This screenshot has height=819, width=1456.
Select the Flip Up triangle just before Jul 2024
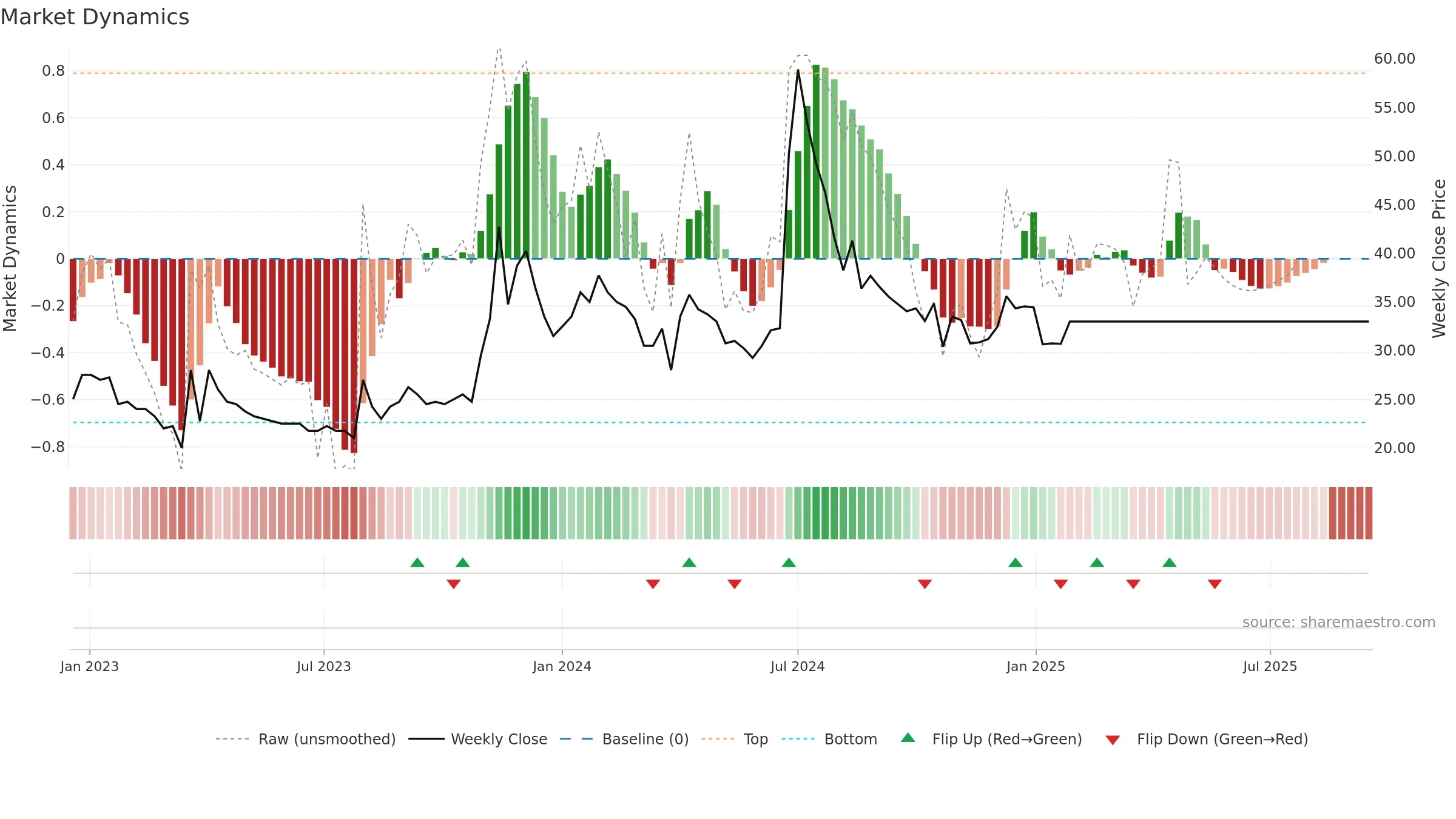point(789,562)
